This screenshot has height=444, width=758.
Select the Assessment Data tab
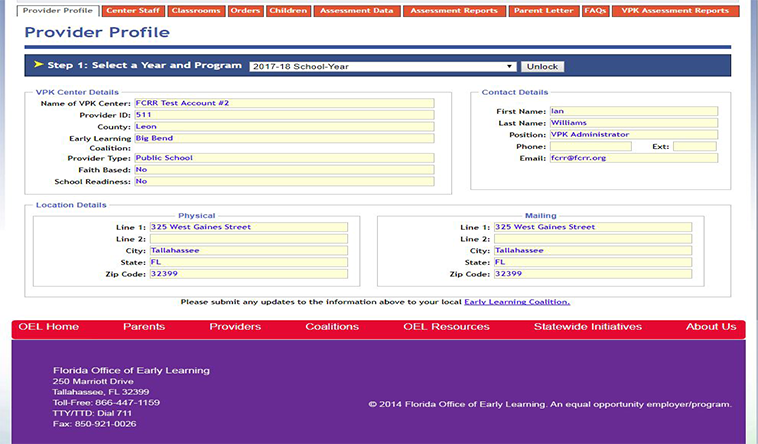357,11
